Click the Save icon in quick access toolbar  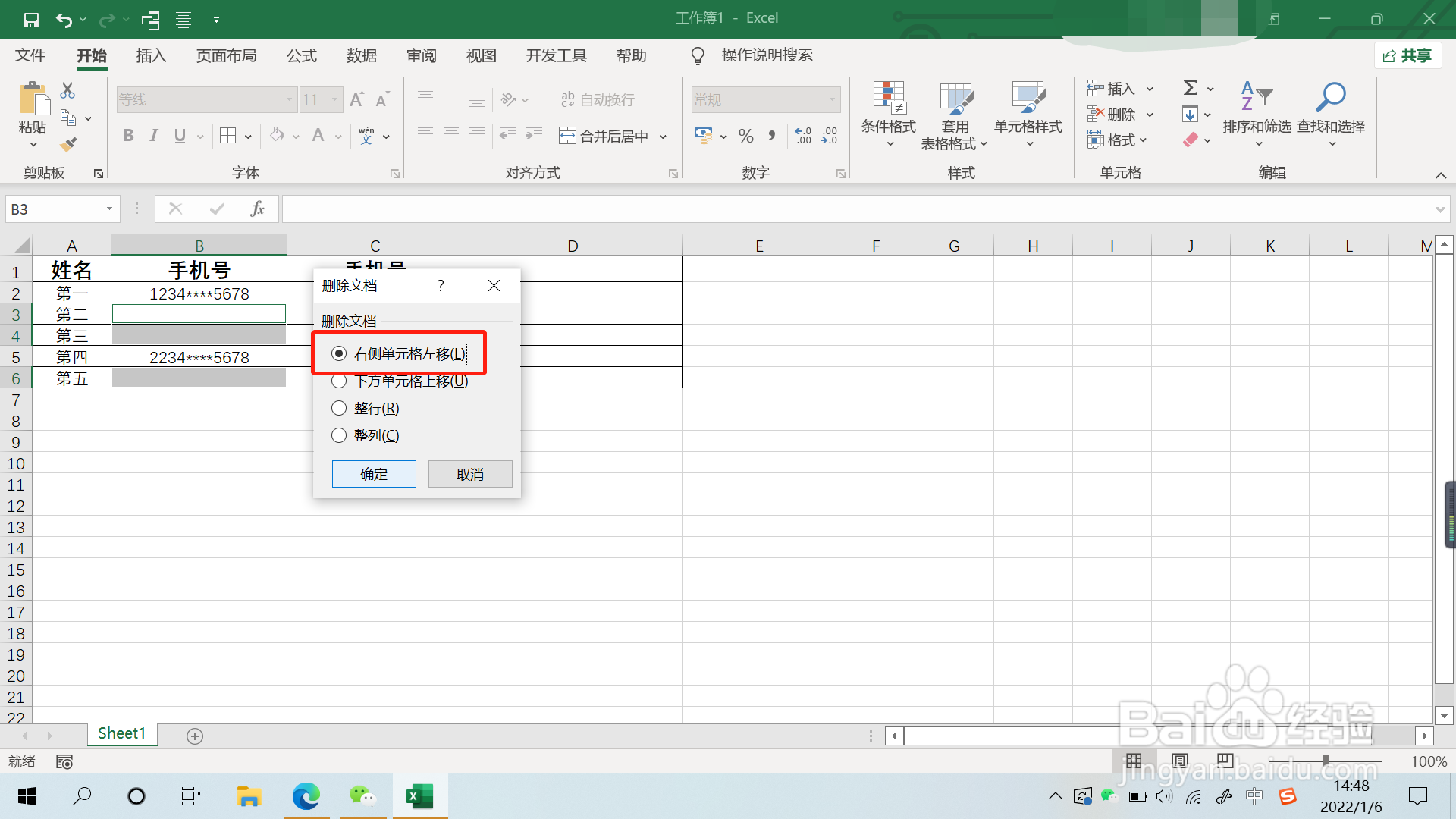[31, 19]
